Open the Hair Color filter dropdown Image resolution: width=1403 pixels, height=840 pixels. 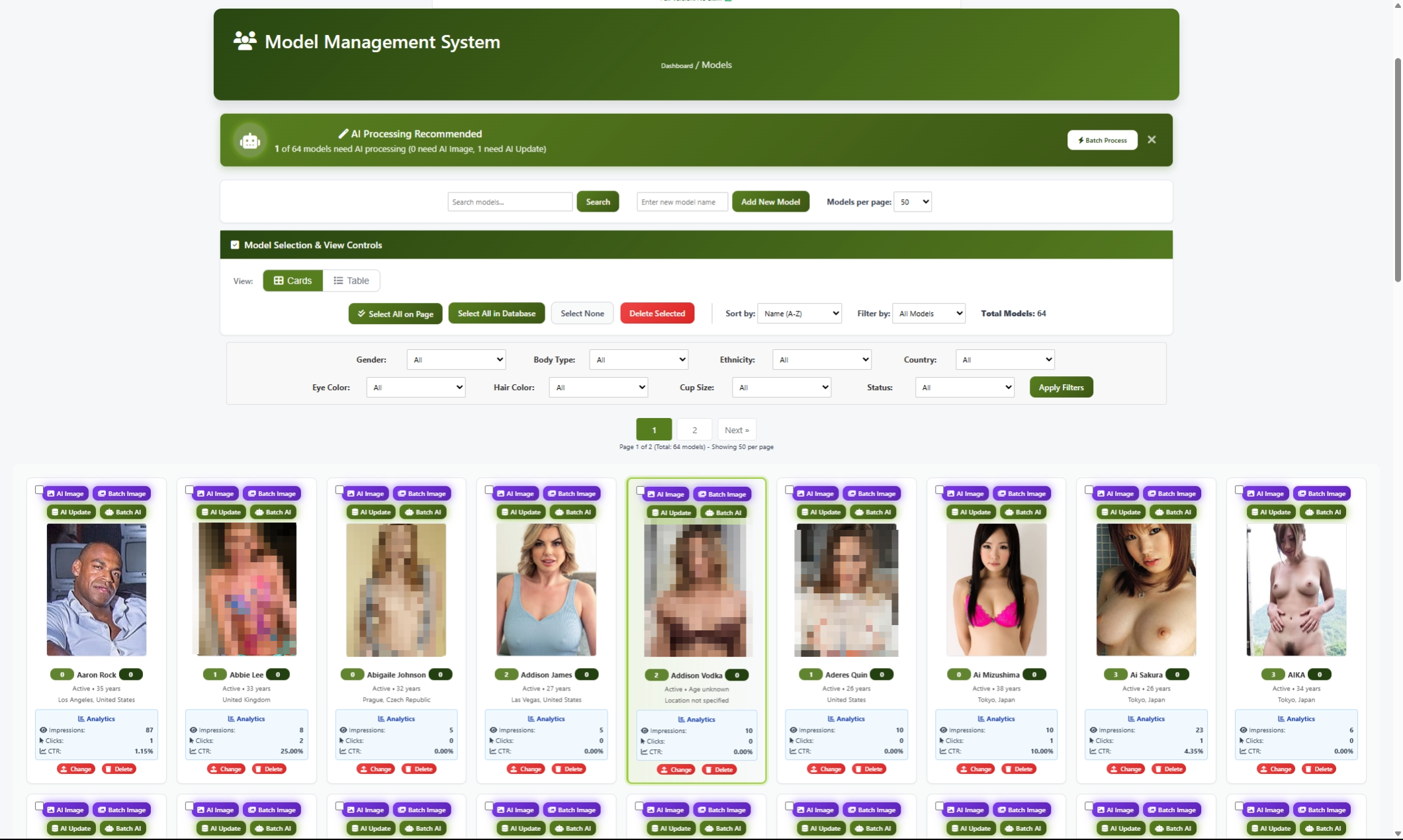point(598,388)
